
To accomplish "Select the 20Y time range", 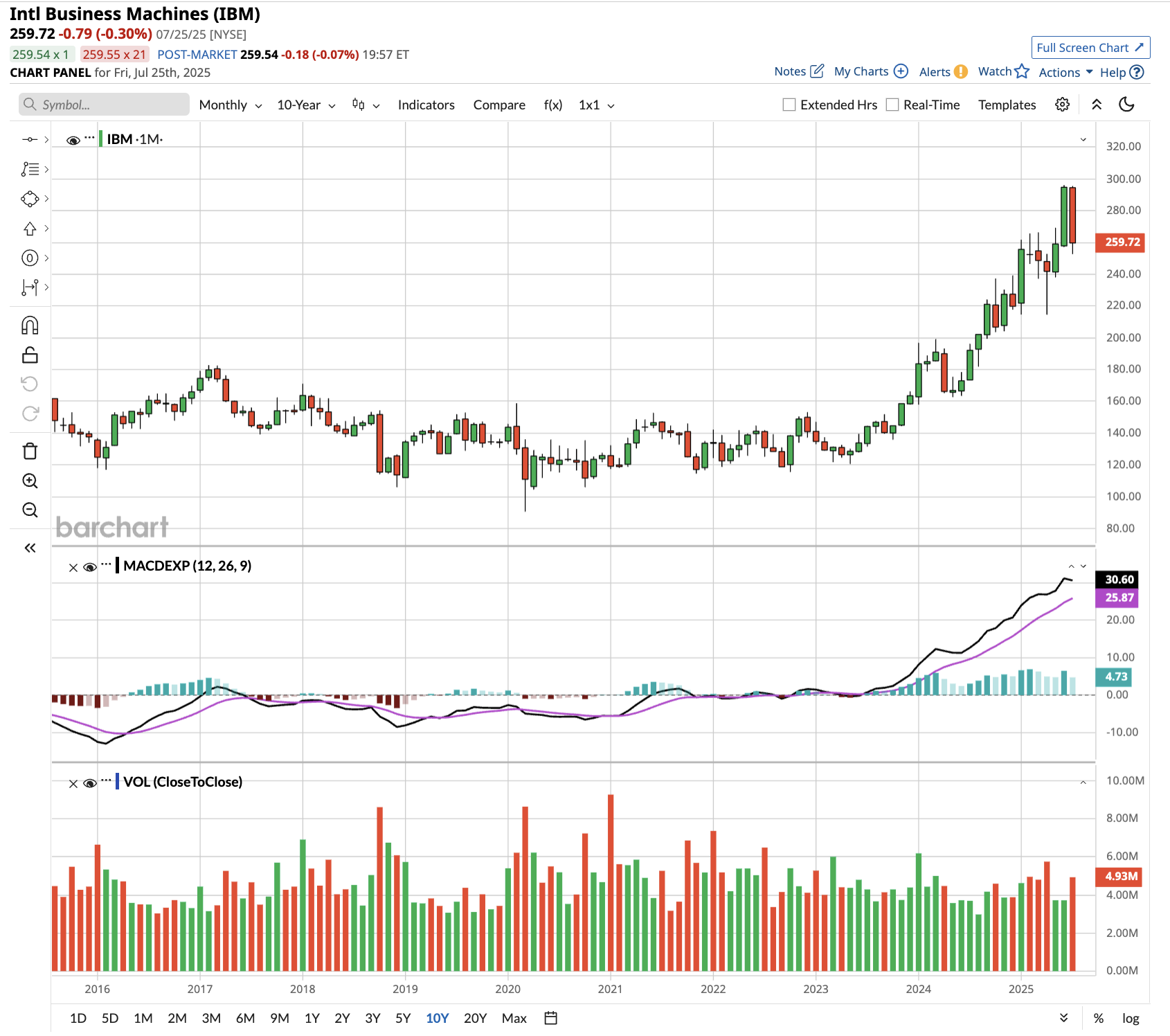I will pos(475,1018).
